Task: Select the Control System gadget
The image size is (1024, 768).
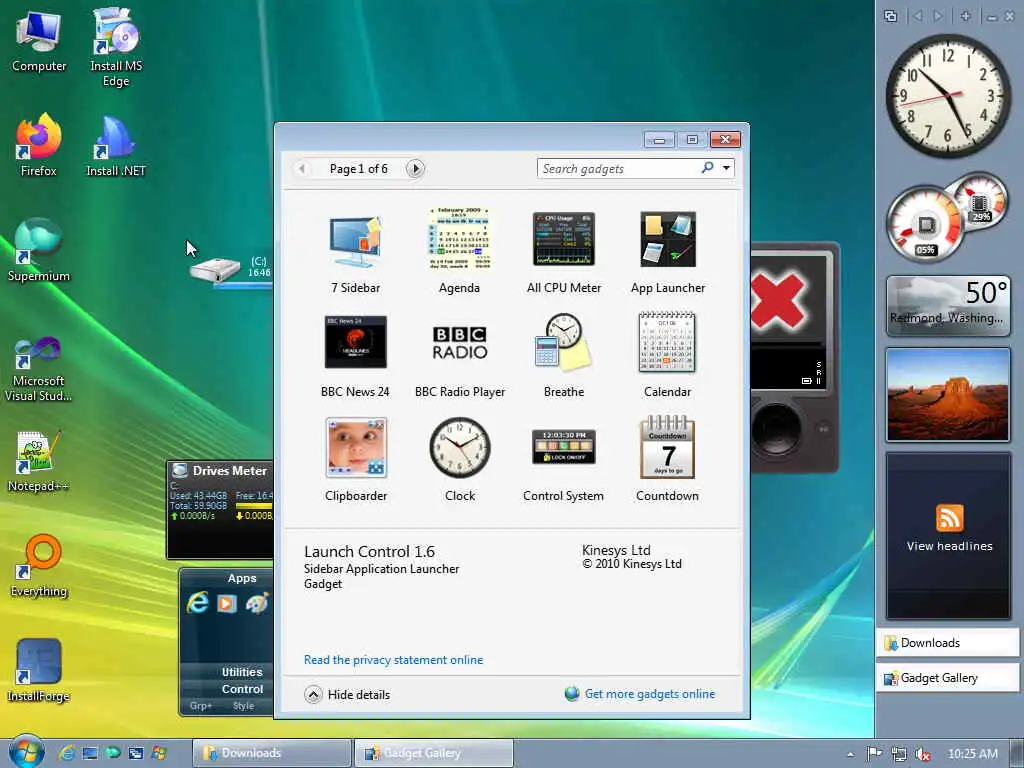Action: pyautogui.click(x=564, y=447)
